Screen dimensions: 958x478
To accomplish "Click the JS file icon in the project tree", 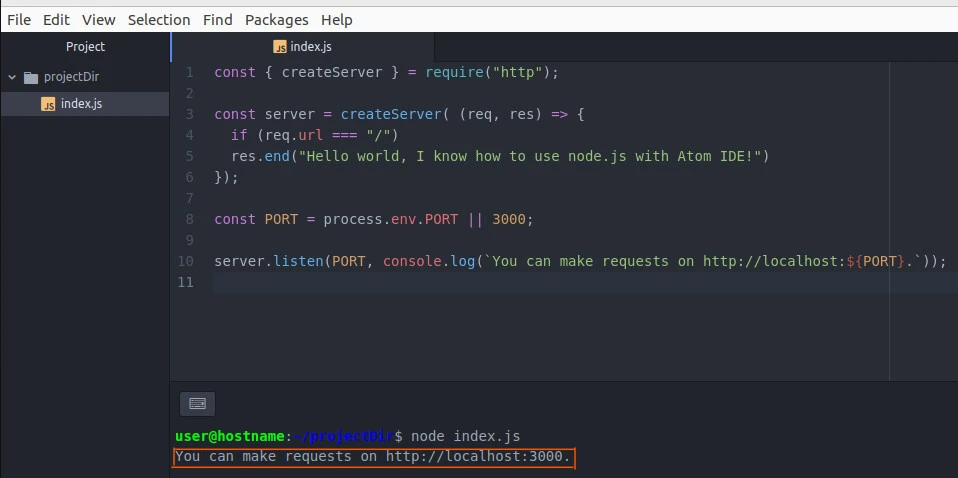I will coord(48,104).
